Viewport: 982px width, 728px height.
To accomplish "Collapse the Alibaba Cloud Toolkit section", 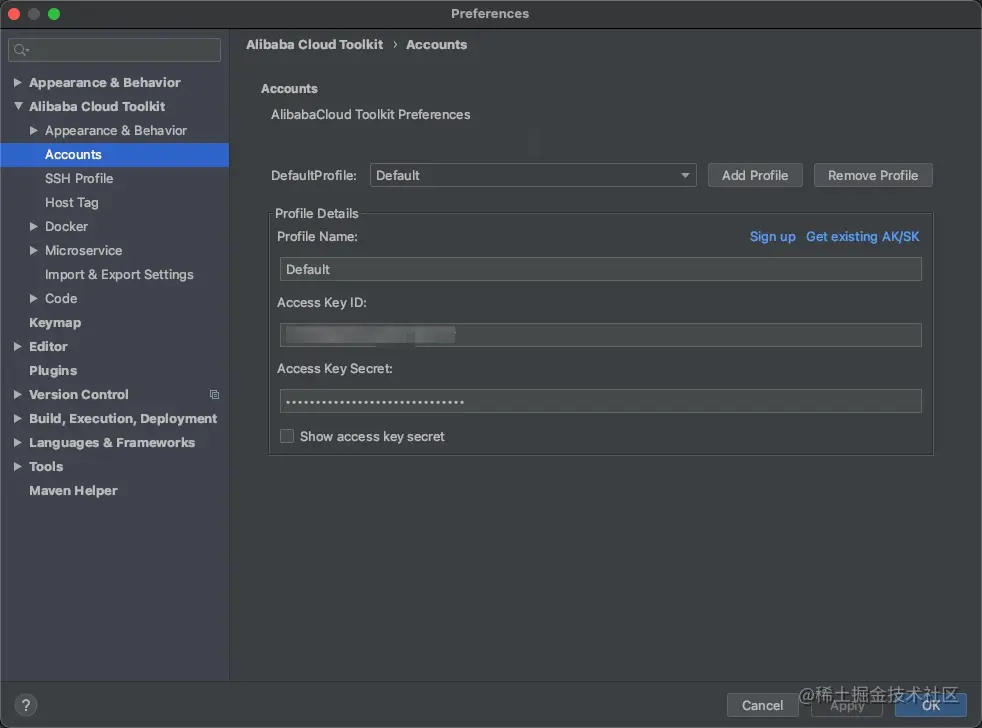I will 18,106.
